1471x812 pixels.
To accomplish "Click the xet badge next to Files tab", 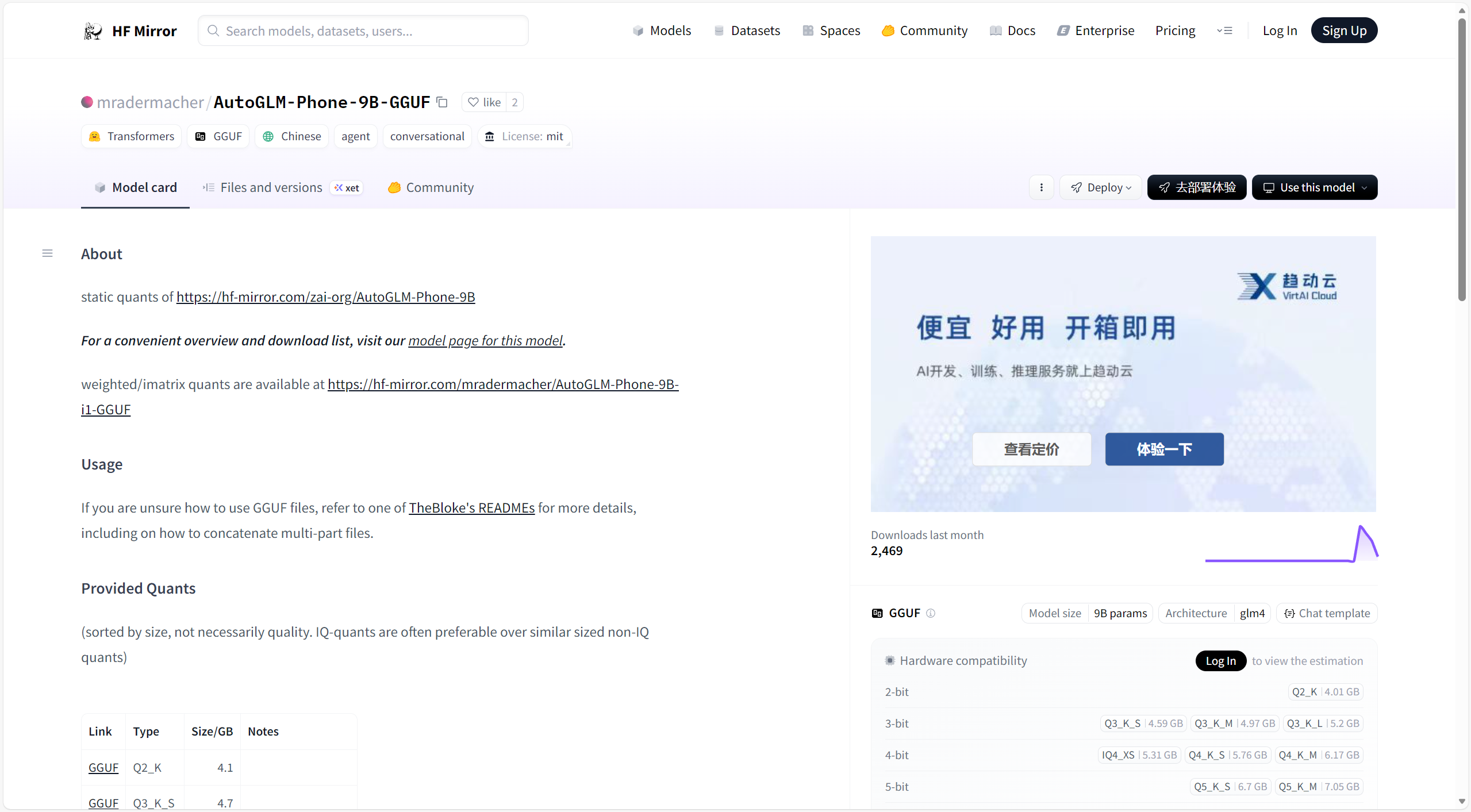I will [346, 187].
